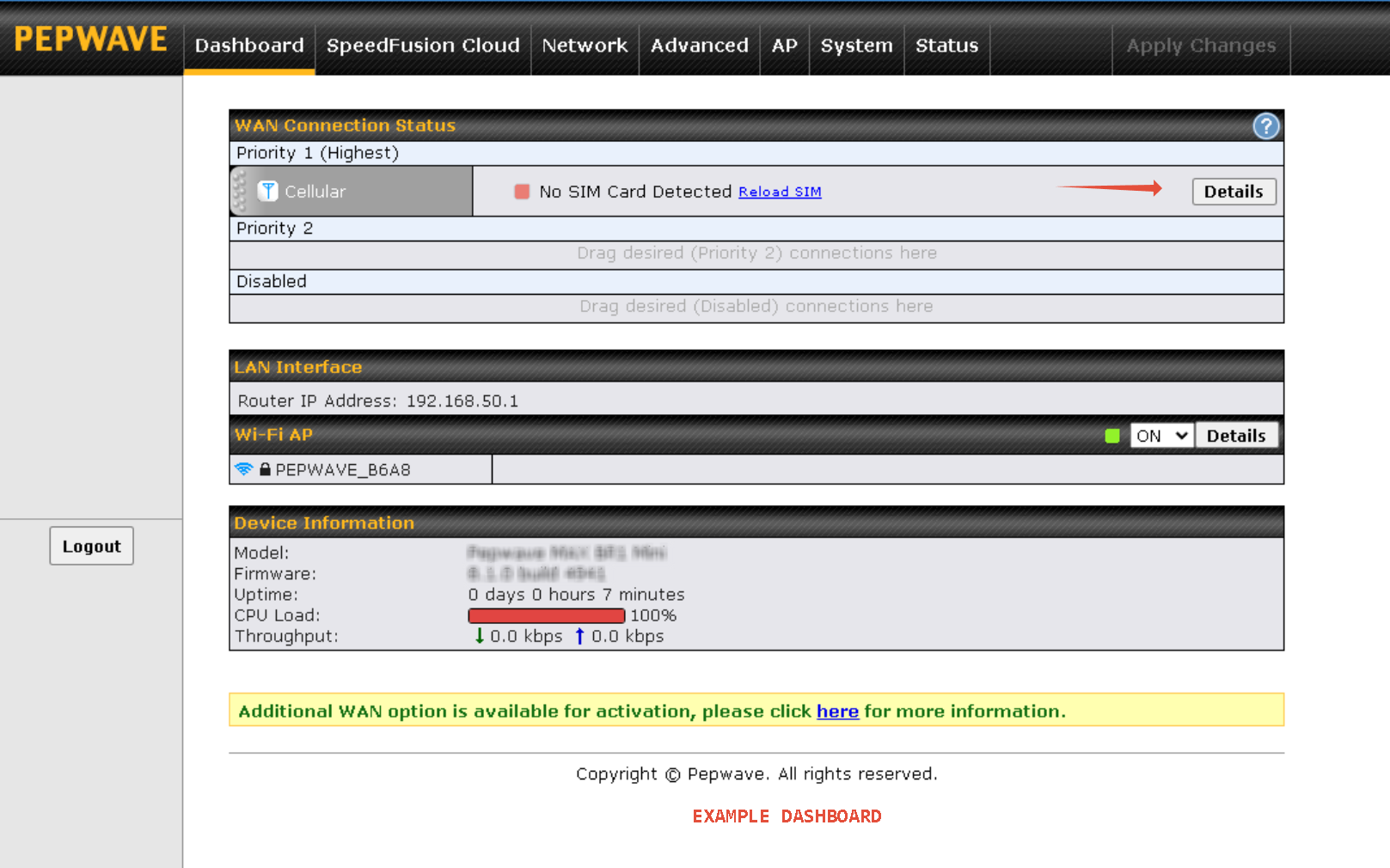Click the Apply Changes button

pyautogui.click(x=1201, y=46)
